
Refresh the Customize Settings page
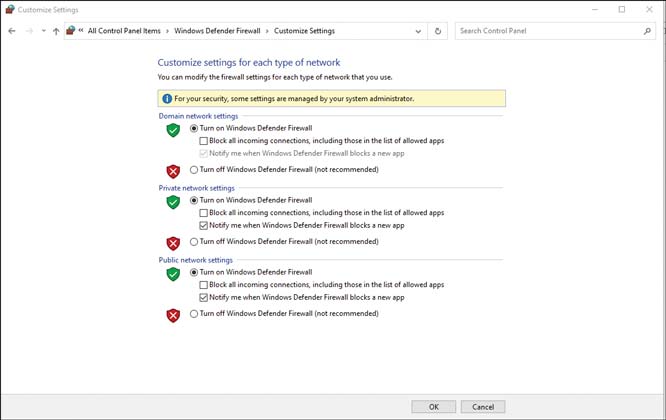click(x=437, y=31)
